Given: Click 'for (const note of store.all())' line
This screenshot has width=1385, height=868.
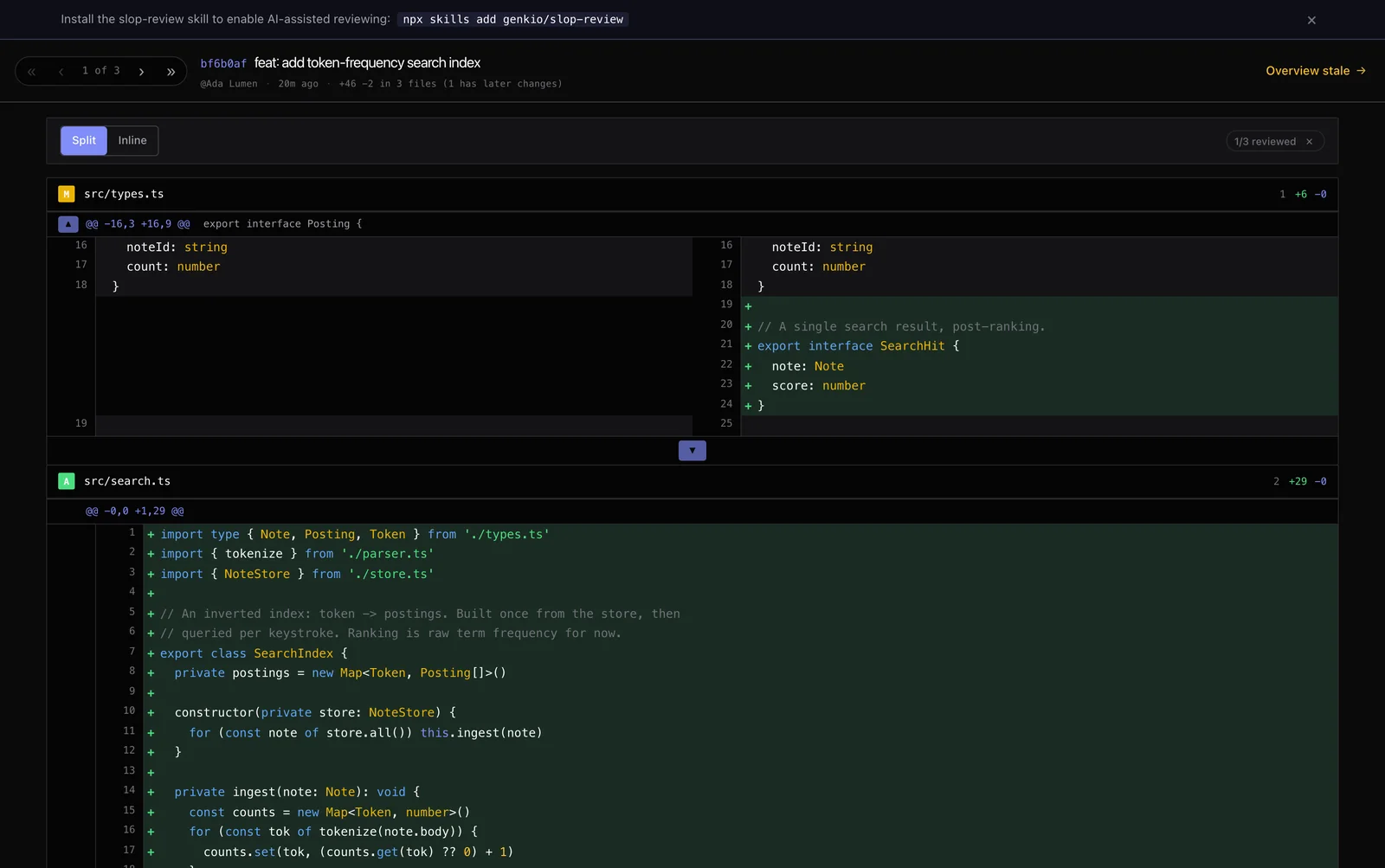Looking at the screenshot, I should (x=741, y=732).
